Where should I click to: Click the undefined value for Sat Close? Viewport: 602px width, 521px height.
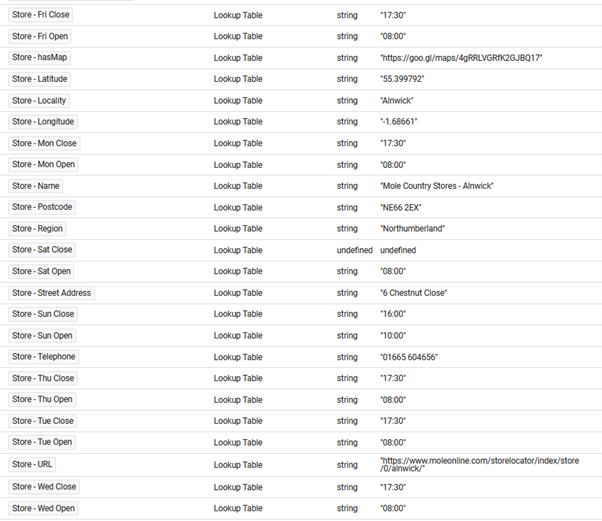398,250
